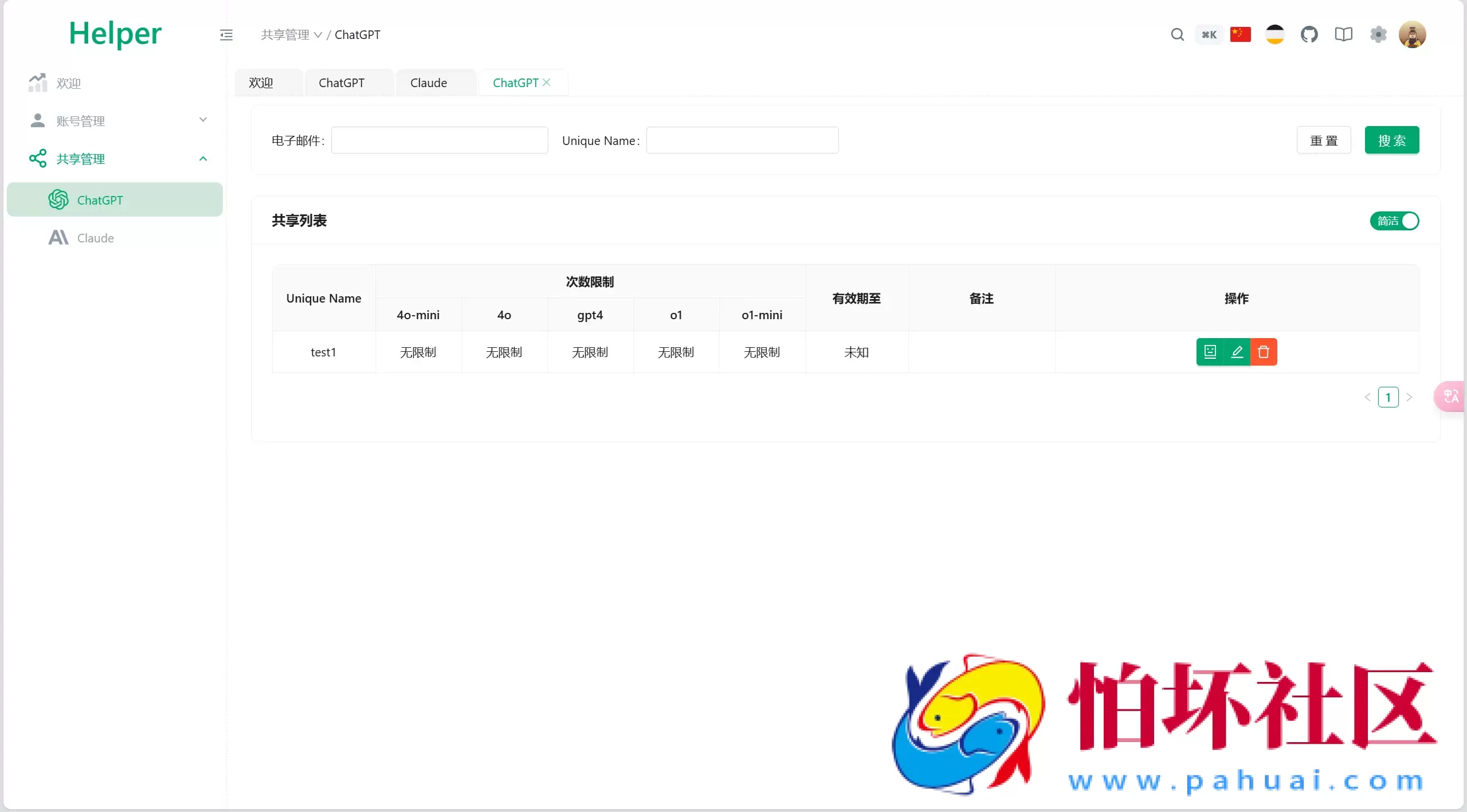This screenshot has width=1467, height=812.
Task: Open the settings gear icon
Action: (1379, 34)
